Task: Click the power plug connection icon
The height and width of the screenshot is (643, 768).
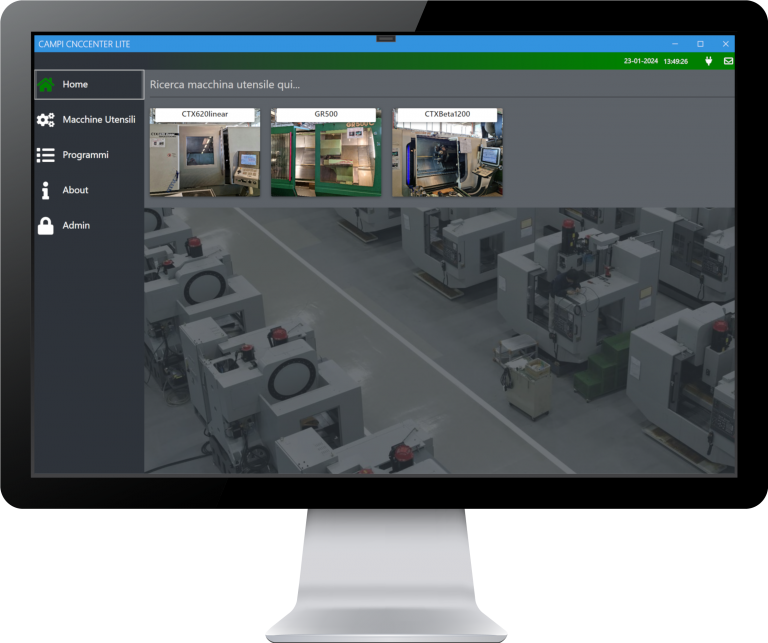Action: (x=708, y=61)
